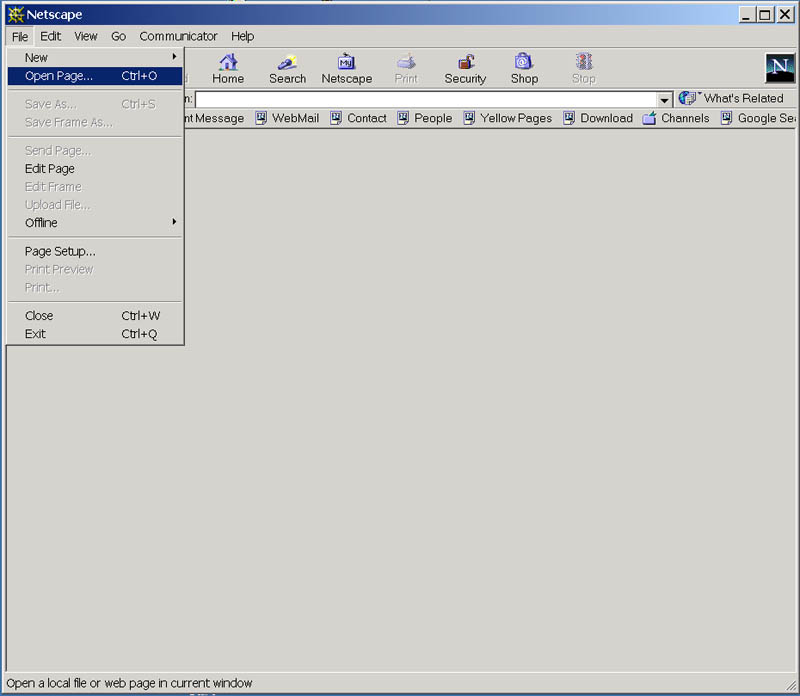
Task: Click Save Frame As... menu entry
Action: pyautogui.click(x=95, y=122)
